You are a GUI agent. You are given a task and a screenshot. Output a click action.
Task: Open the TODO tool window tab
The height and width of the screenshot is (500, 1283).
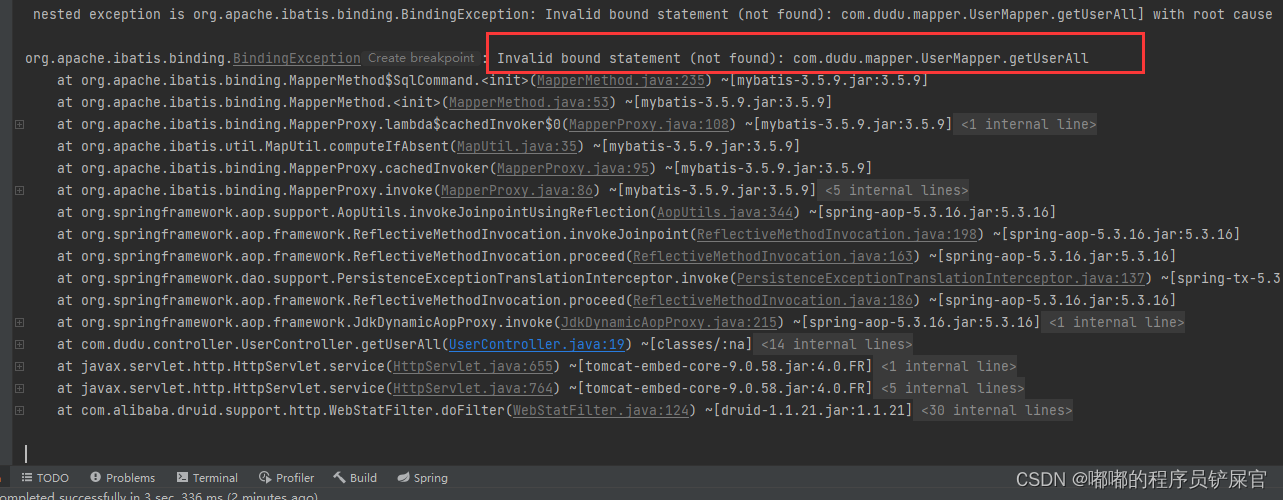pos(45,478)
